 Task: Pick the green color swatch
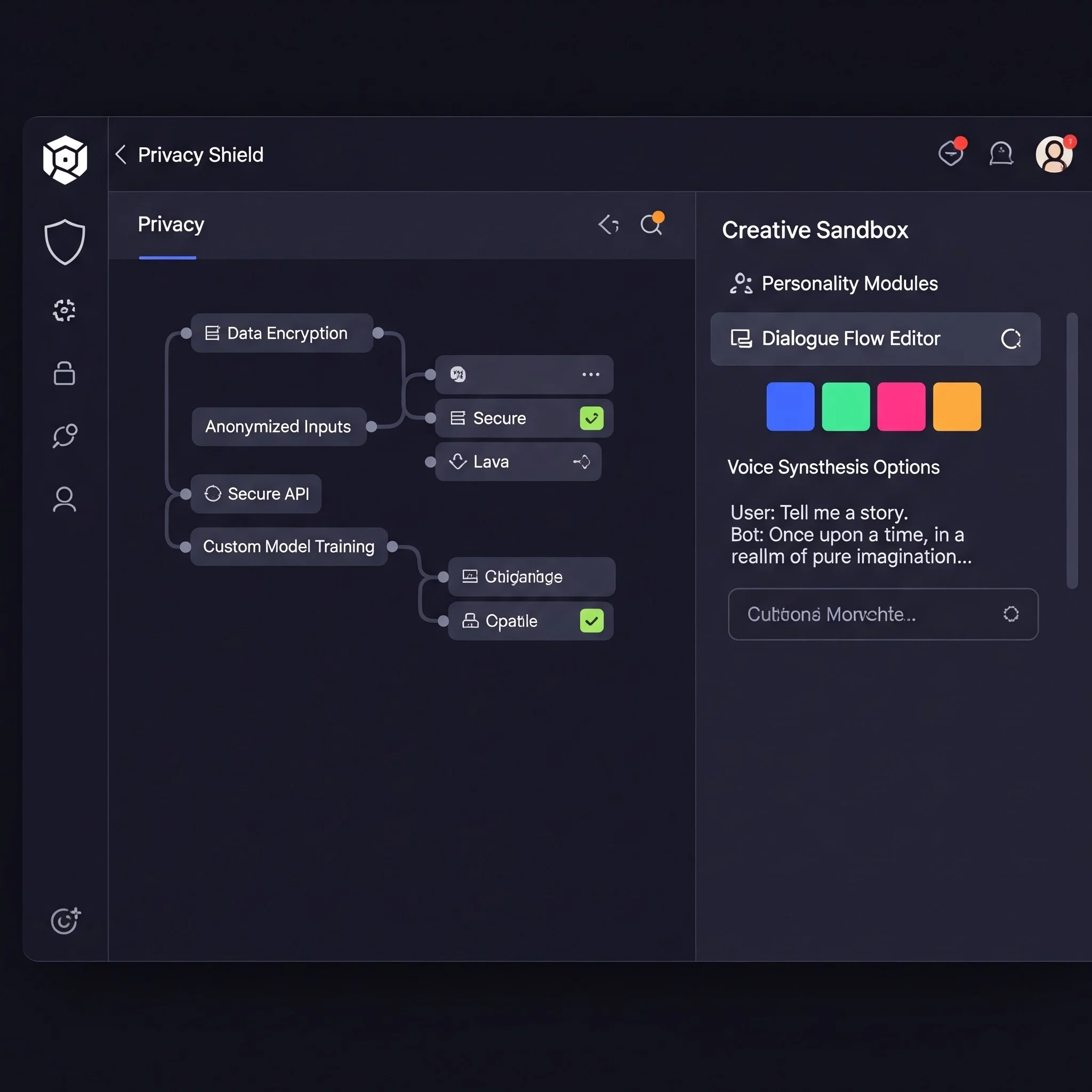846,406
